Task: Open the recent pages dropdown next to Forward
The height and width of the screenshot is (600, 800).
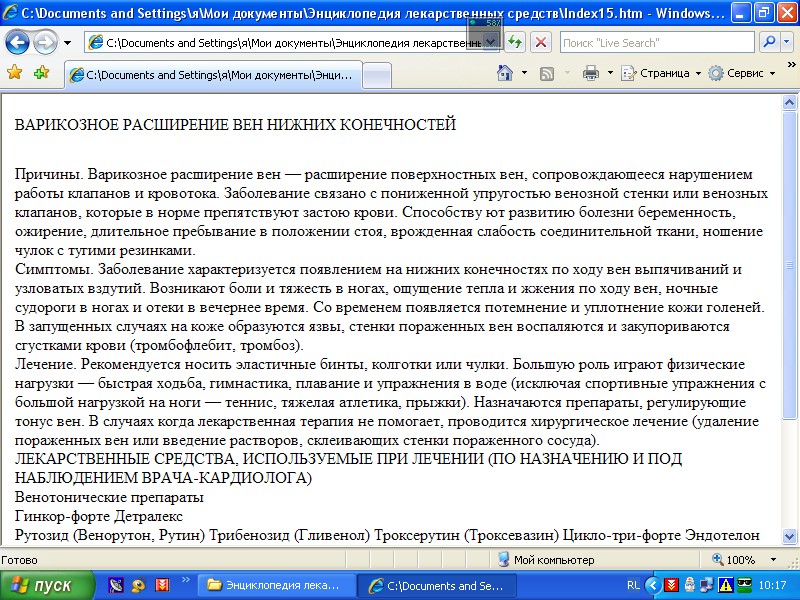Action: click(x=67, y=43)
